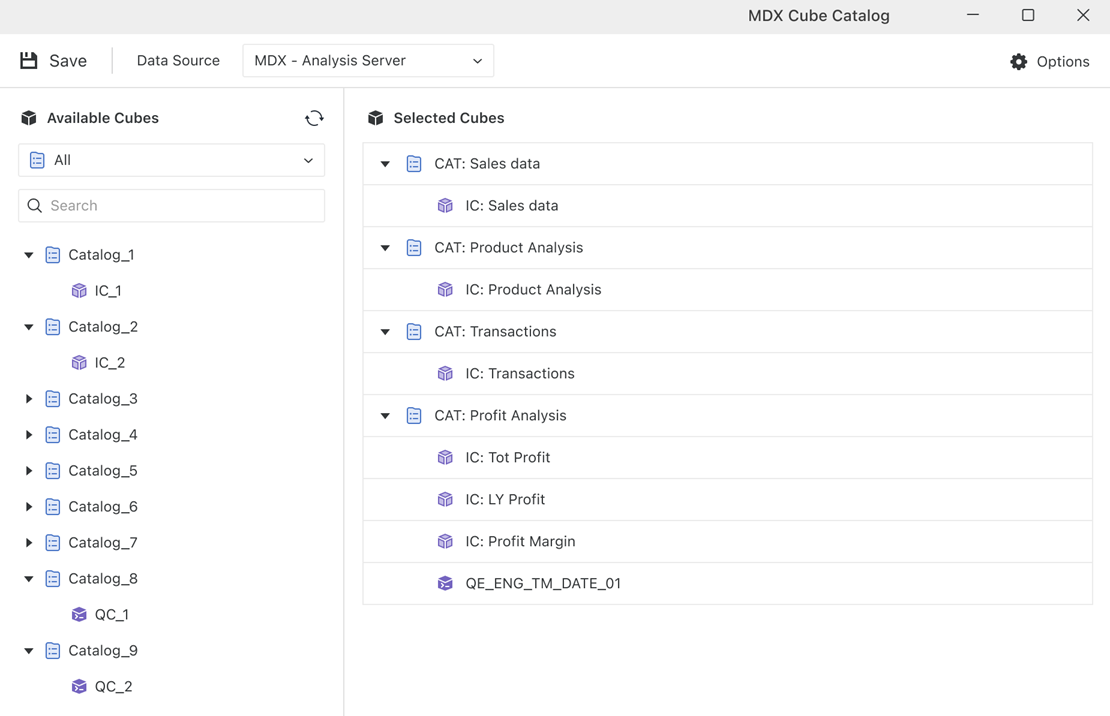Click the QC_1 query cube icon

(79, 615)
